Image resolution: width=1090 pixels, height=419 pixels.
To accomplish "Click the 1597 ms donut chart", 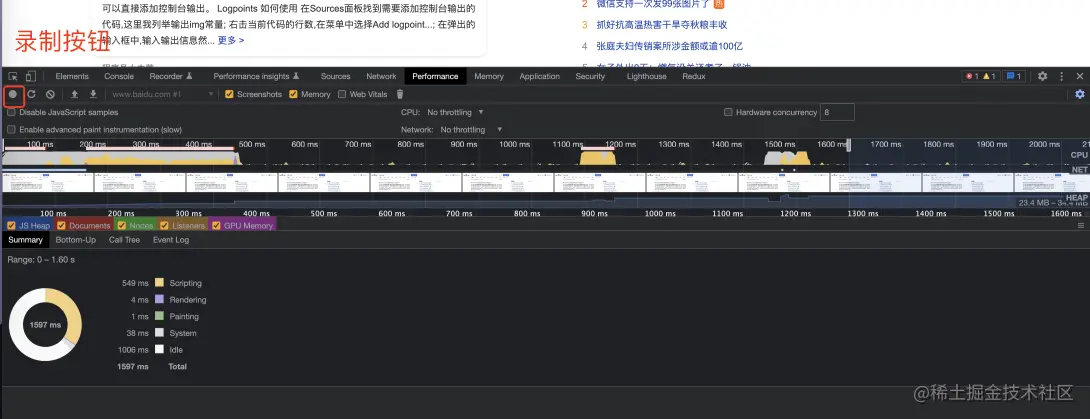I will pos(45,324).
